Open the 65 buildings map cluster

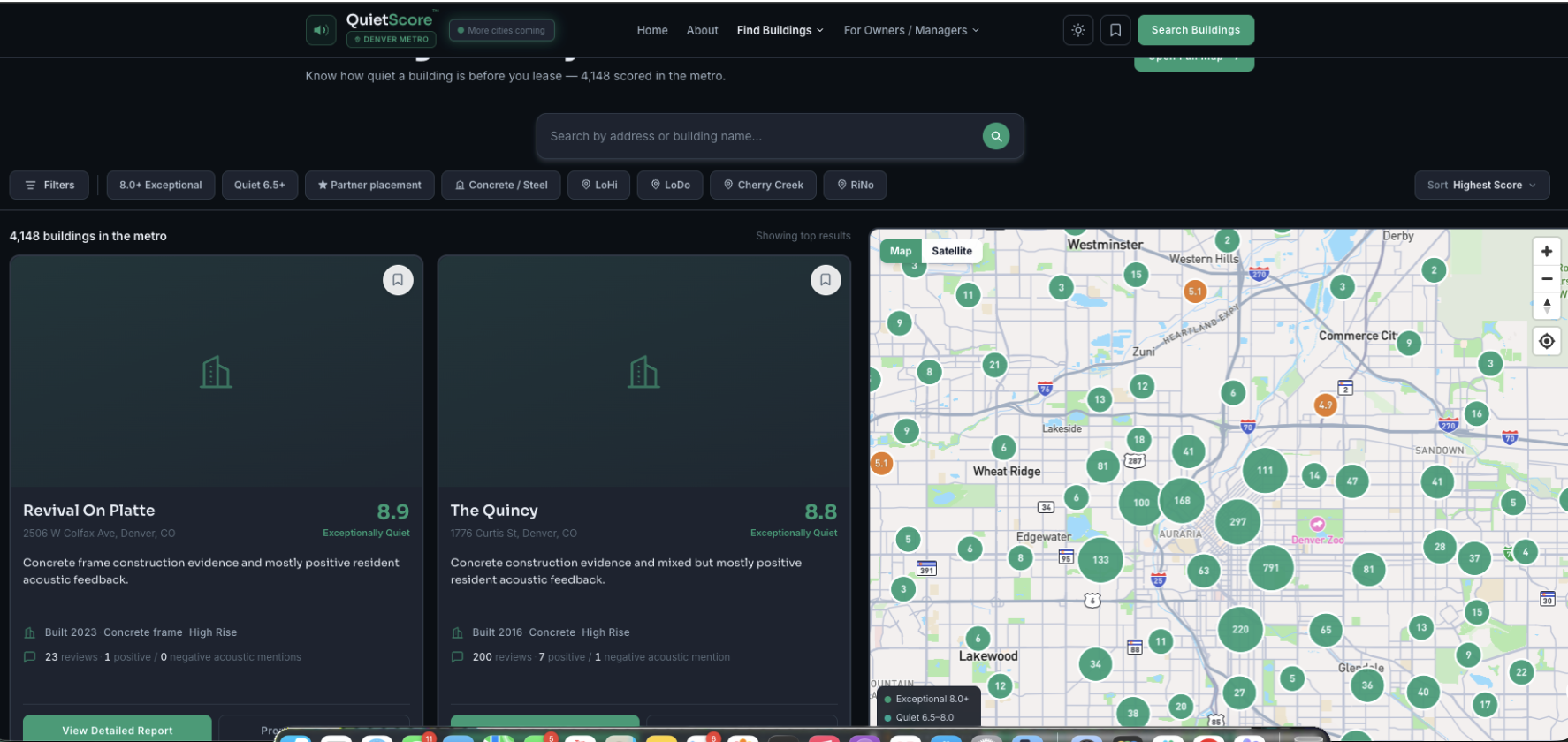tap(1326, 631)
